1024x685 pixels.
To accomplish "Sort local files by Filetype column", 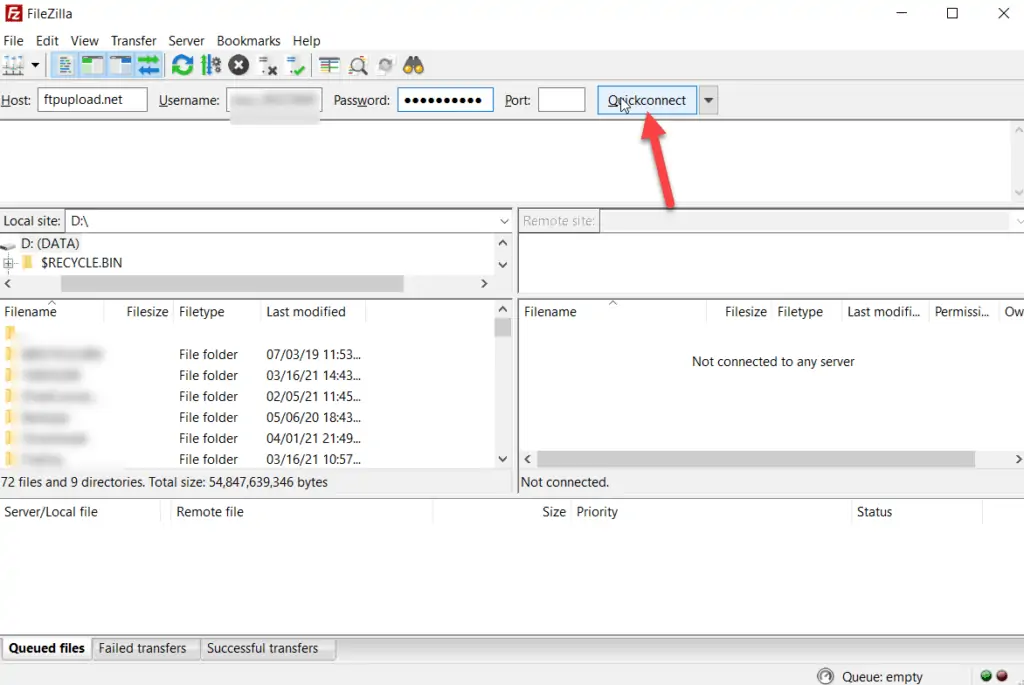I will [x=217, y=311].
